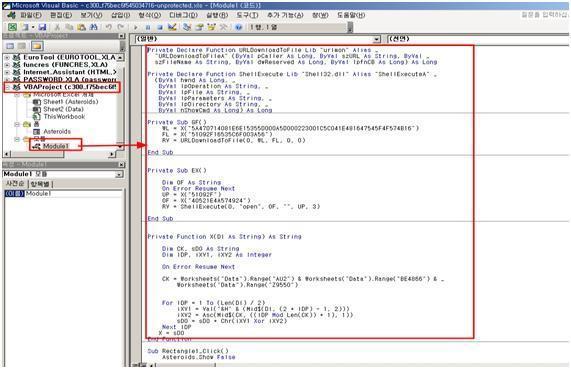Image resolution: width=571 pixels, height=369 pixels.
Task: Collapse the forms folder above Asteroids
Action: (17, 124)
